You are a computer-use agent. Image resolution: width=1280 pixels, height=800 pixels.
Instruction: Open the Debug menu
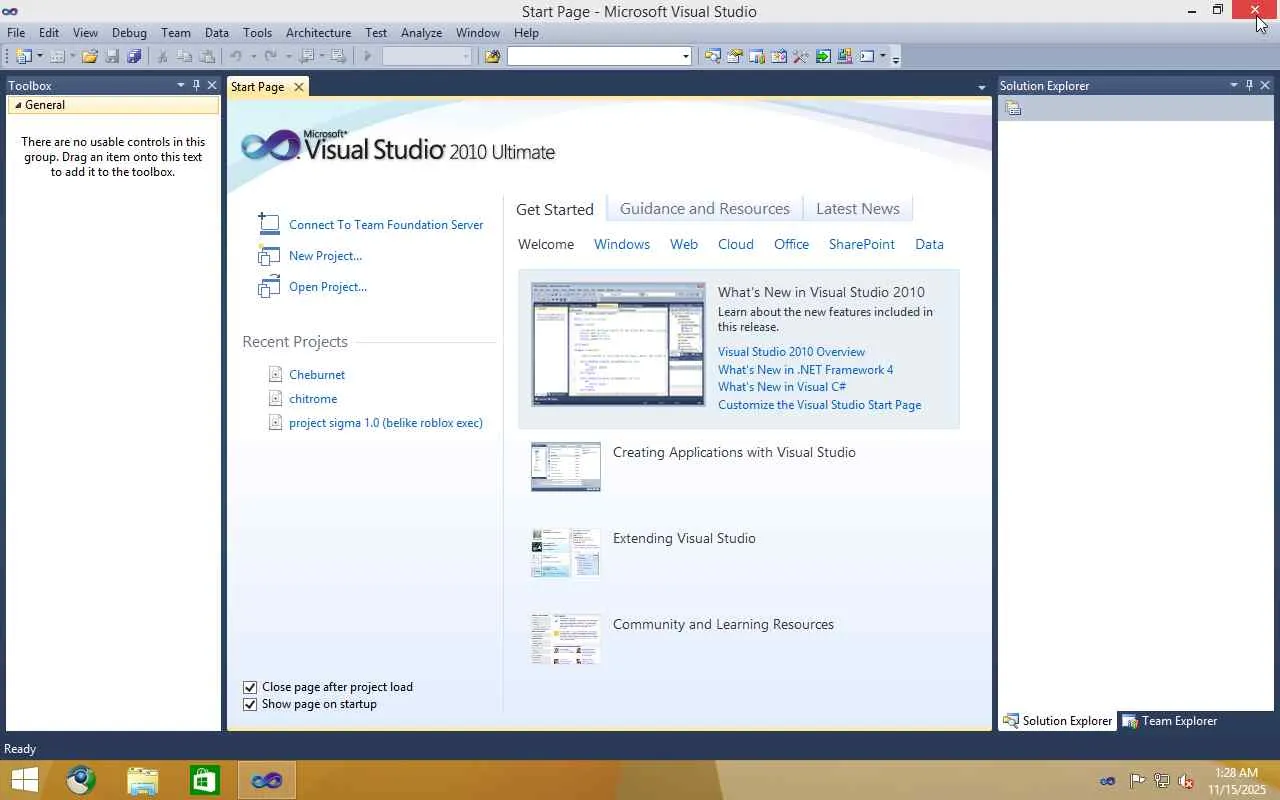point(129,33)
